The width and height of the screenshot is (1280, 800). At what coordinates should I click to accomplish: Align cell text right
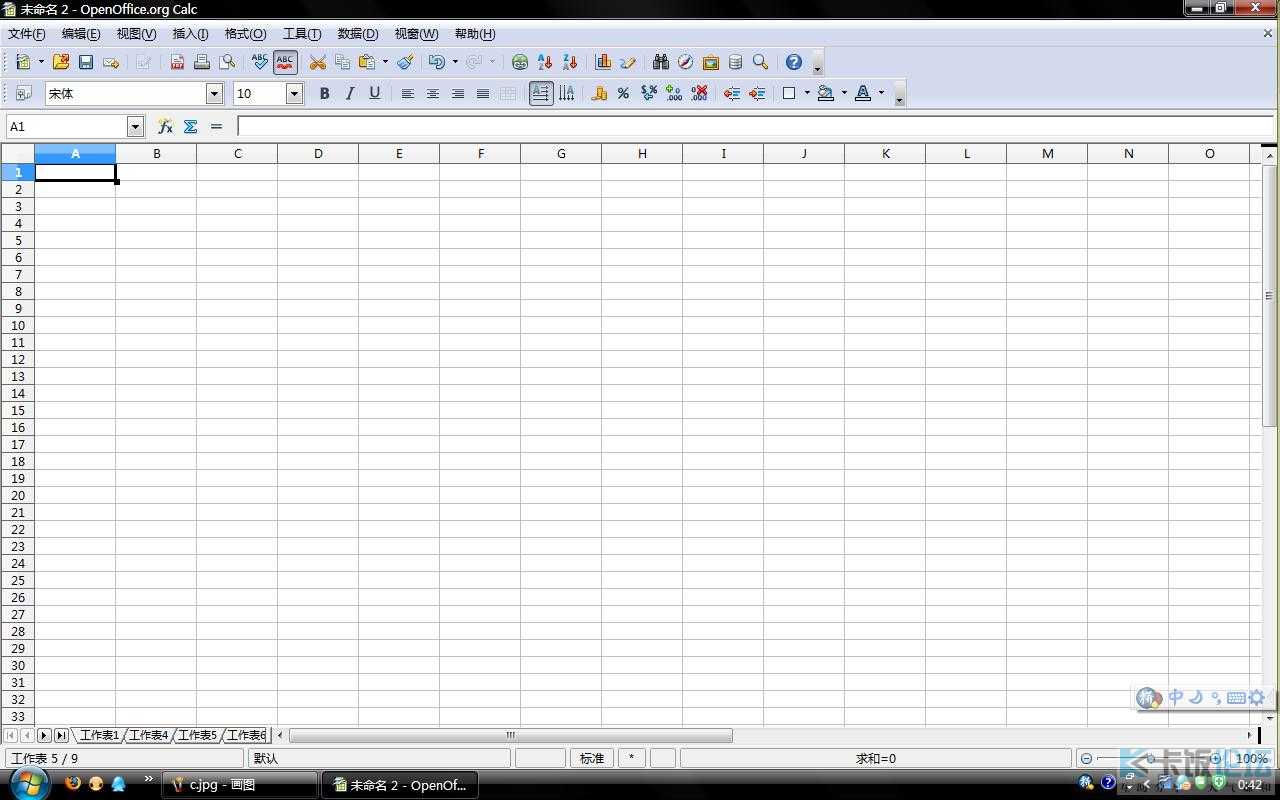[x=458, y=93]
